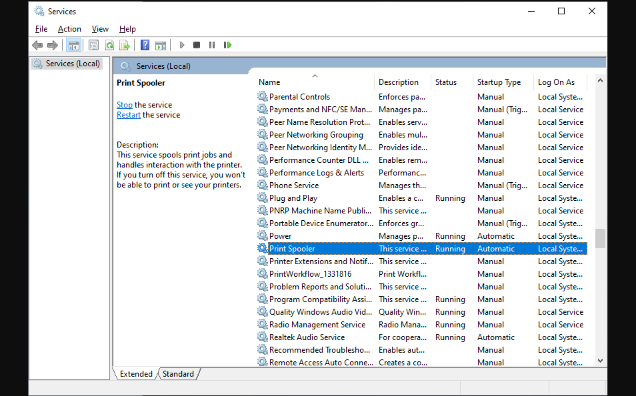
Task: Click the gear icon beside Realtek Audio Service
Action: (262, 337)
